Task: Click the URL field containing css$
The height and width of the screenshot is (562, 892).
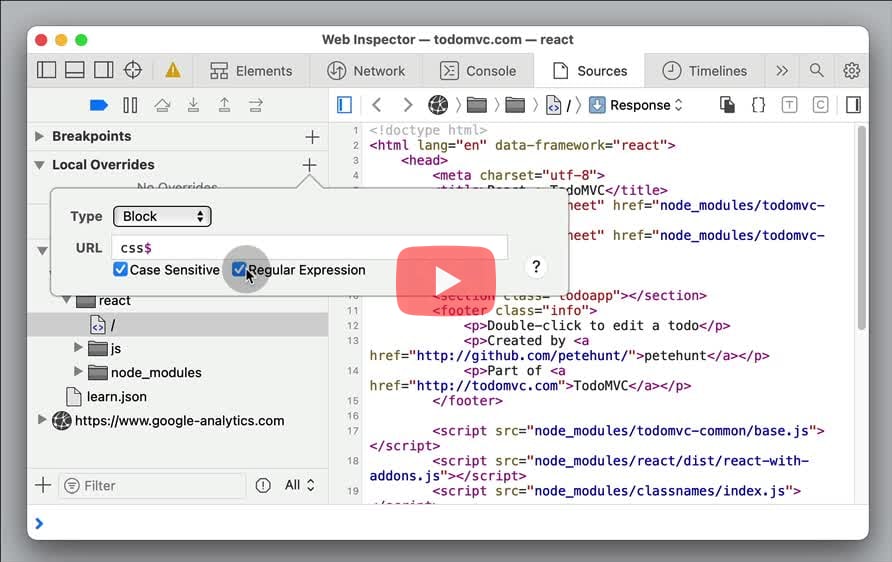Action: tap(309, 248)
